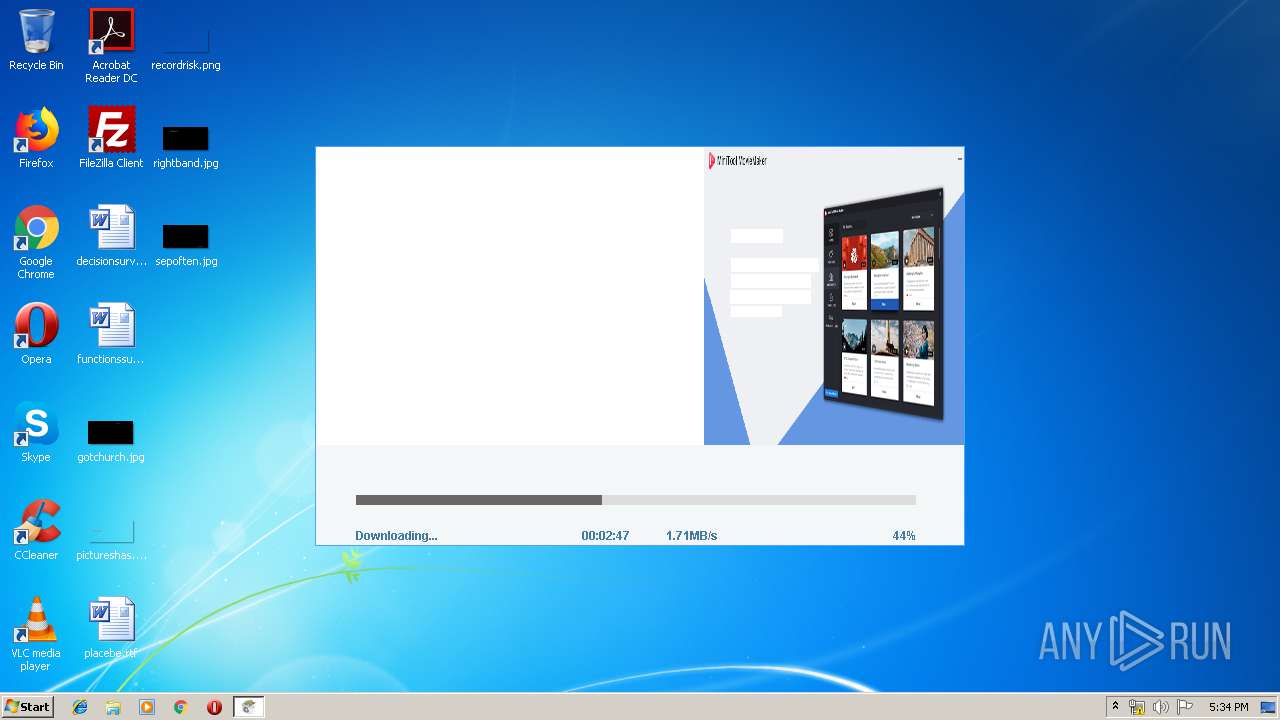The width and height of the screenshot is (1280, 720).
Task: Click the 00:02:47 remaining time text
Action: click(x=605, y=536)
